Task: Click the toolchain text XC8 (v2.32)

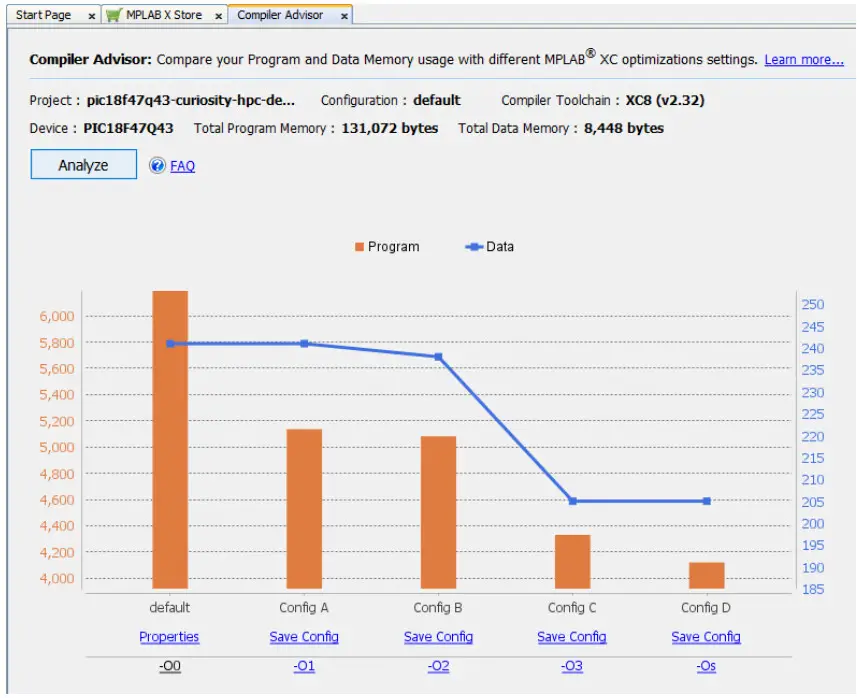Action: coord(665,100)
